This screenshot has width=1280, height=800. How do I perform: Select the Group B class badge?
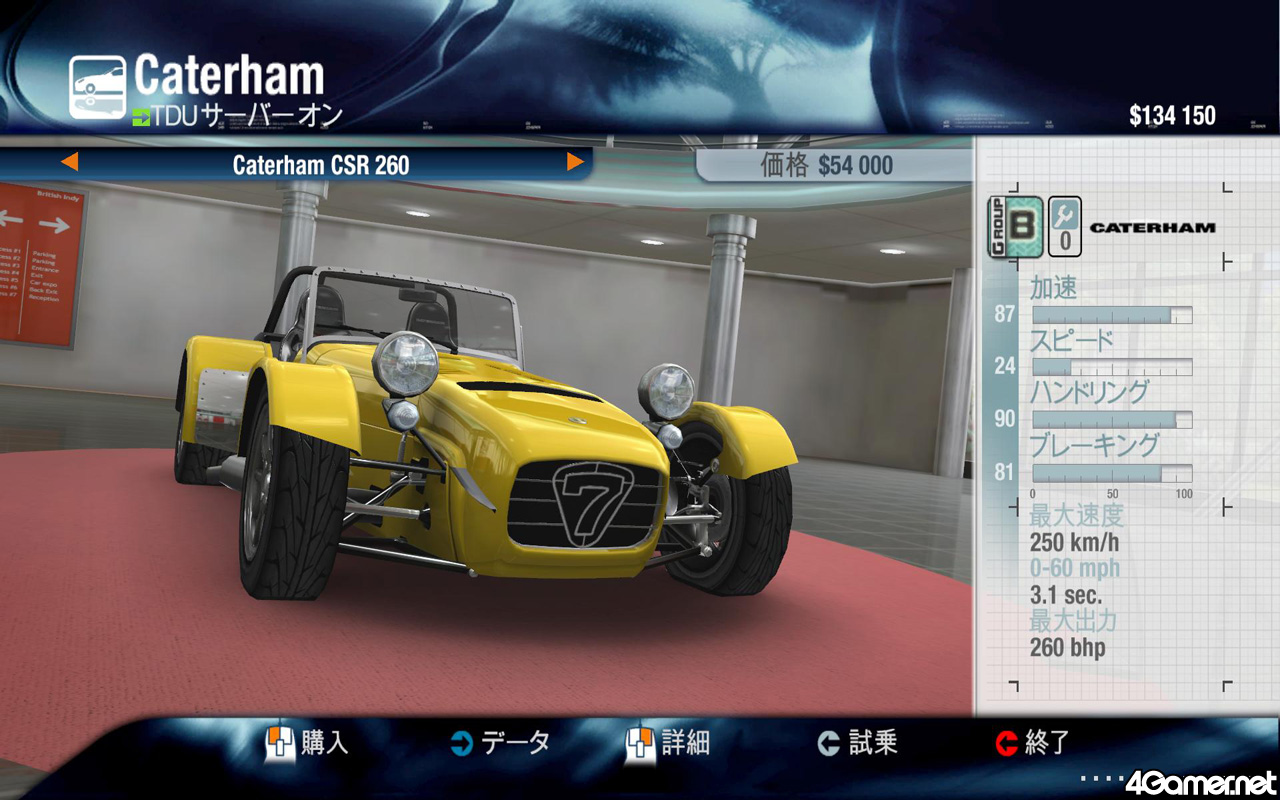pos(1015,227)
